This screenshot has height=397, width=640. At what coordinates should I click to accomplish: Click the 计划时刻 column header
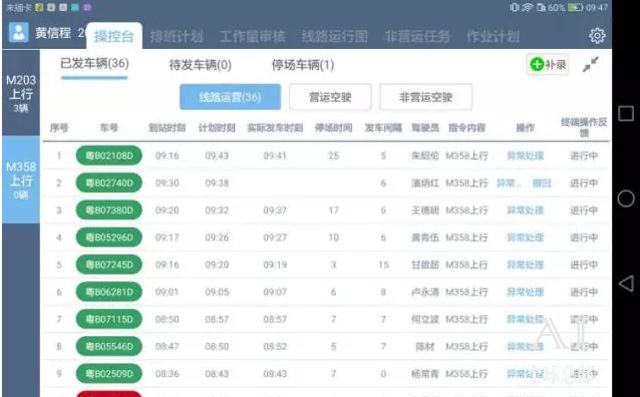(x=217, y=128)
